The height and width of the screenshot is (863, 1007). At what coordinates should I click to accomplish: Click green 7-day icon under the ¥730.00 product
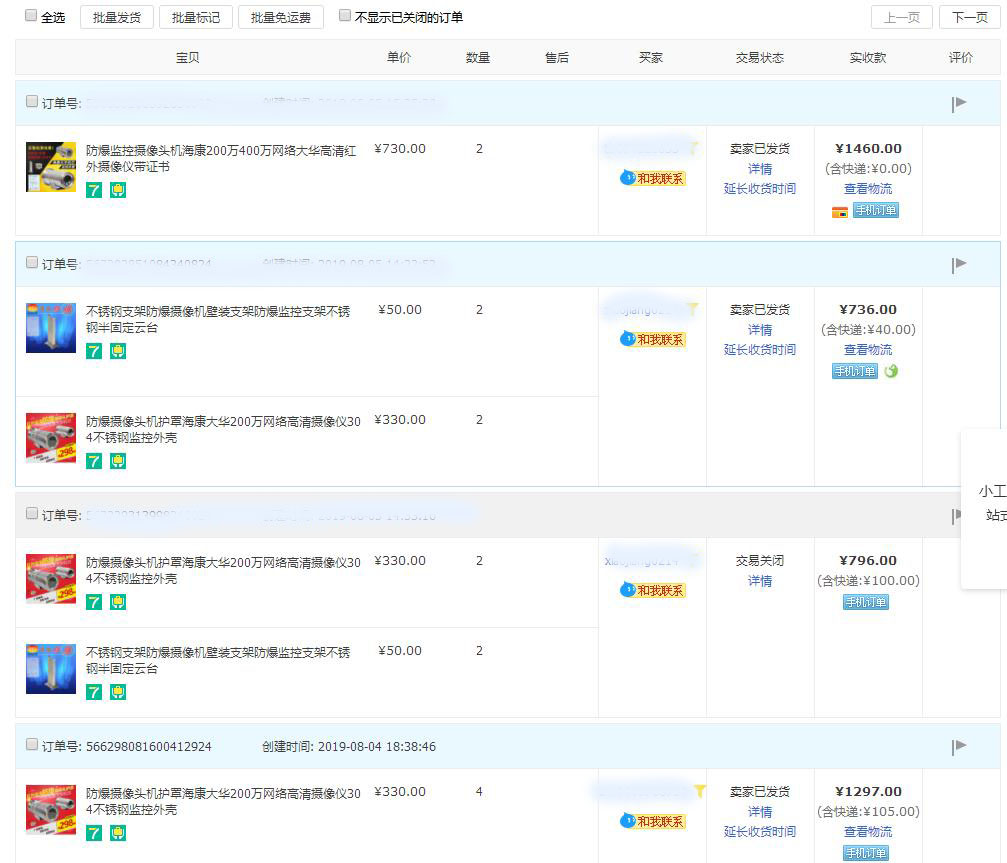(94, 189)
